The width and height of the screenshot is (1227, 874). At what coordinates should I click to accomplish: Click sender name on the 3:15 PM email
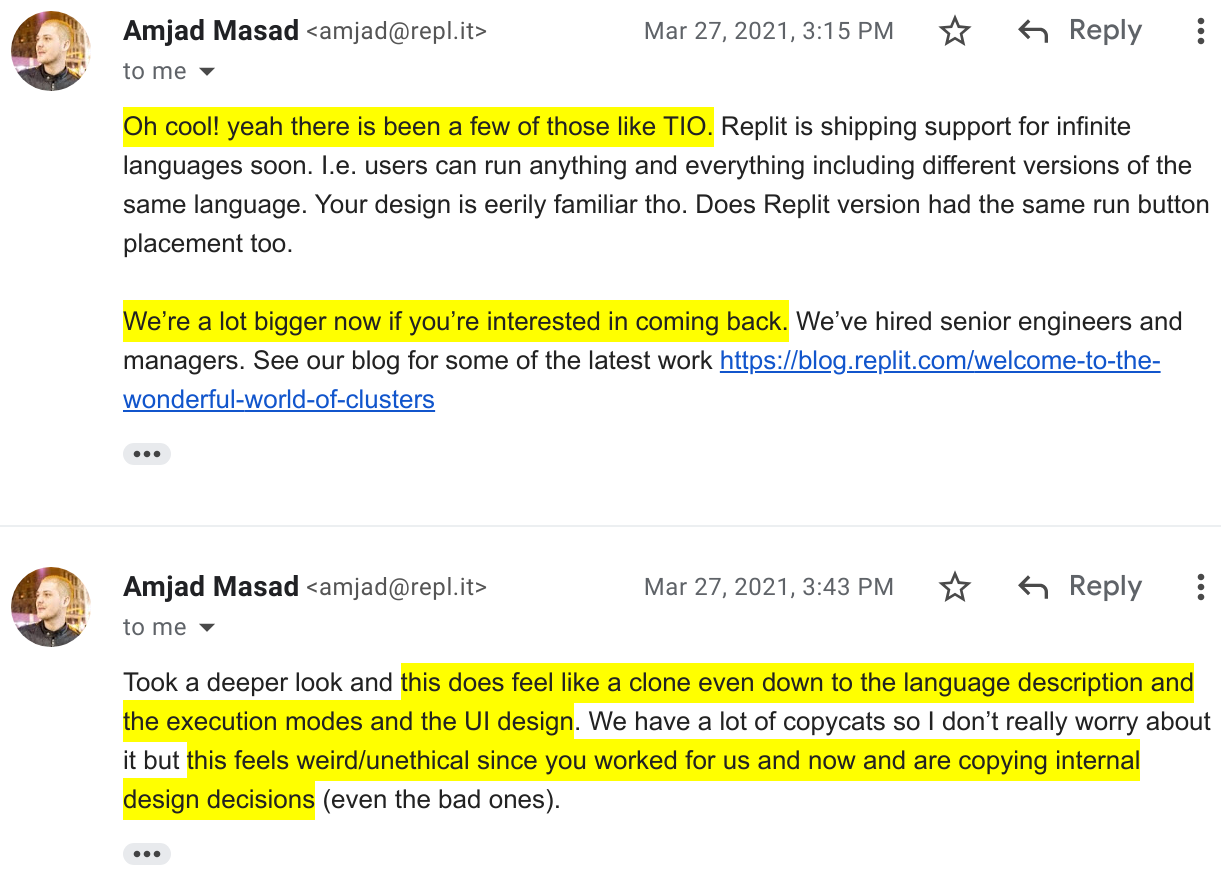click(x=211, y=31)
